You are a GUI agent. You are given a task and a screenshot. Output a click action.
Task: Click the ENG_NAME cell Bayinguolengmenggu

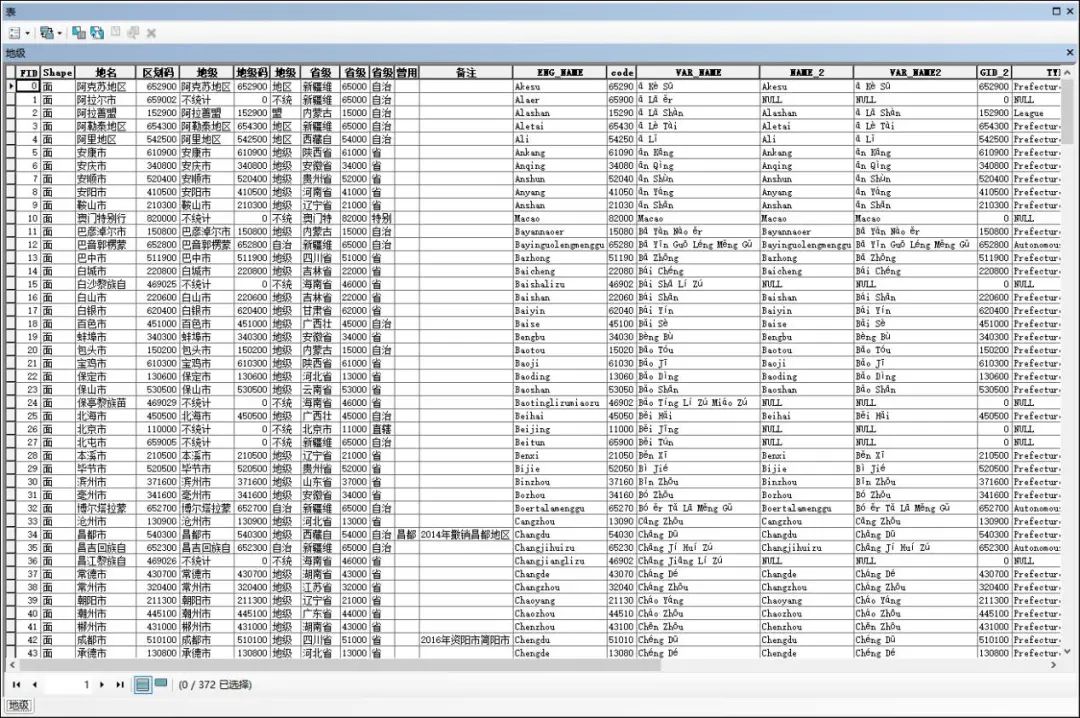(x=559, y=244)
